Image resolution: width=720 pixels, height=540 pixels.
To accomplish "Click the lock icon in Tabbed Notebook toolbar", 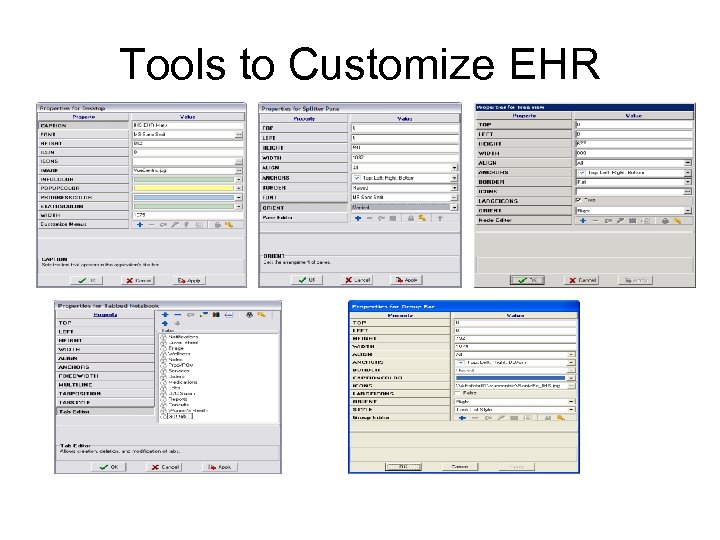I will click(249, 315).
